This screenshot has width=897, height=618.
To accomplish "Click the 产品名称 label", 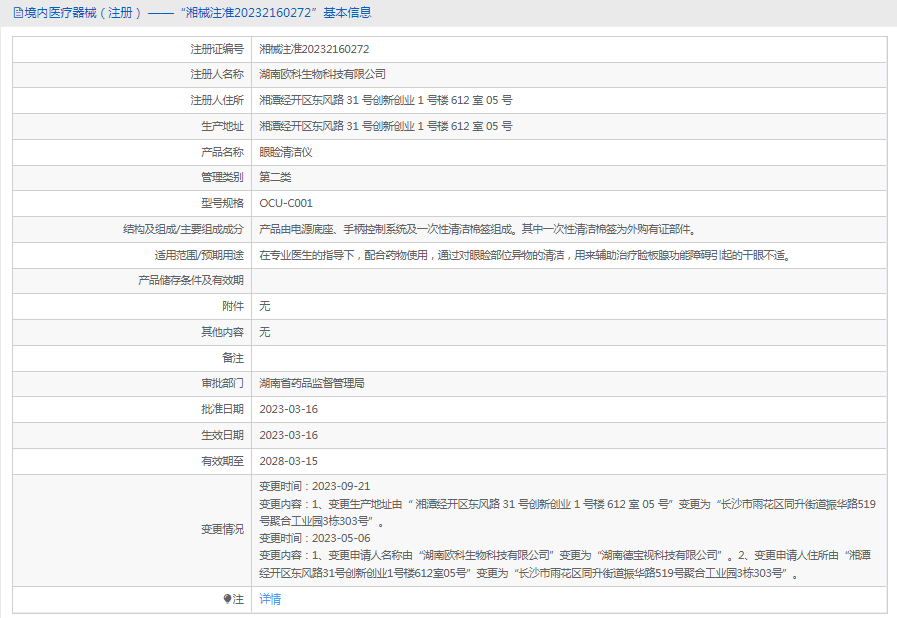I will click(222, 152).
